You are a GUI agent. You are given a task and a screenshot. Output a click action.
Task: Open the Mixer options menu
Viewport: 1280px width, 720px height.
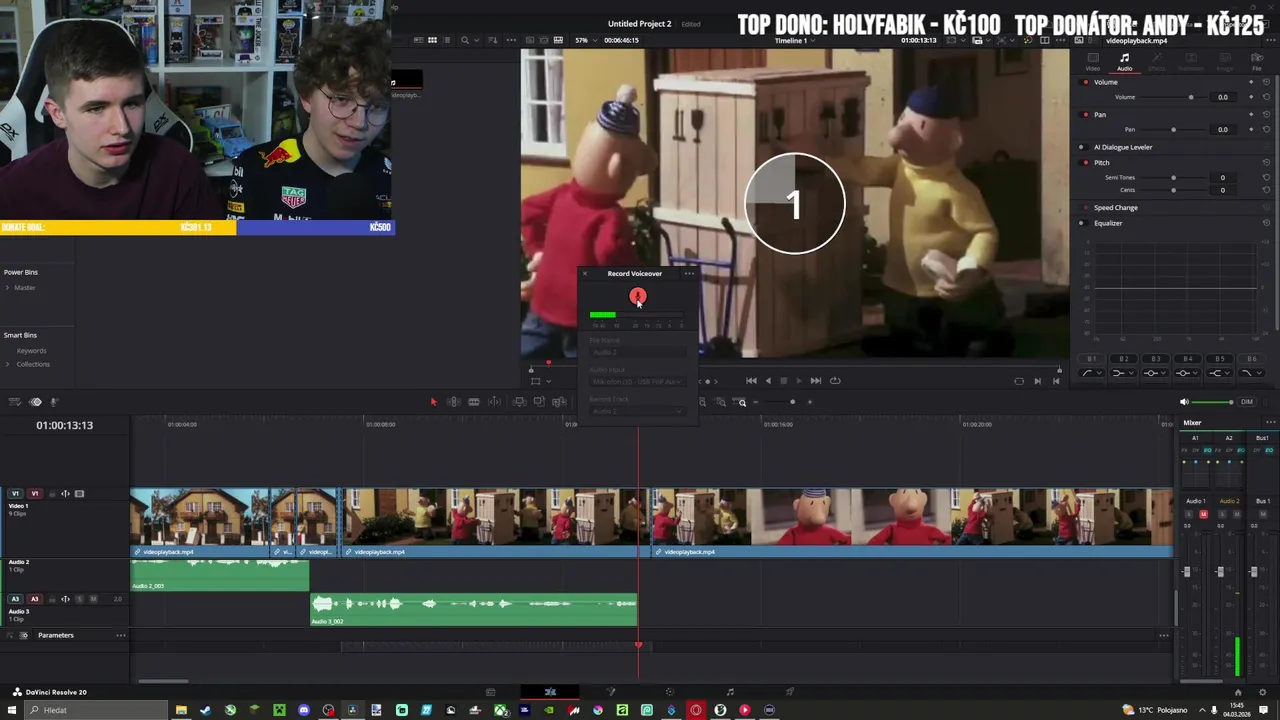point(1270,422)
